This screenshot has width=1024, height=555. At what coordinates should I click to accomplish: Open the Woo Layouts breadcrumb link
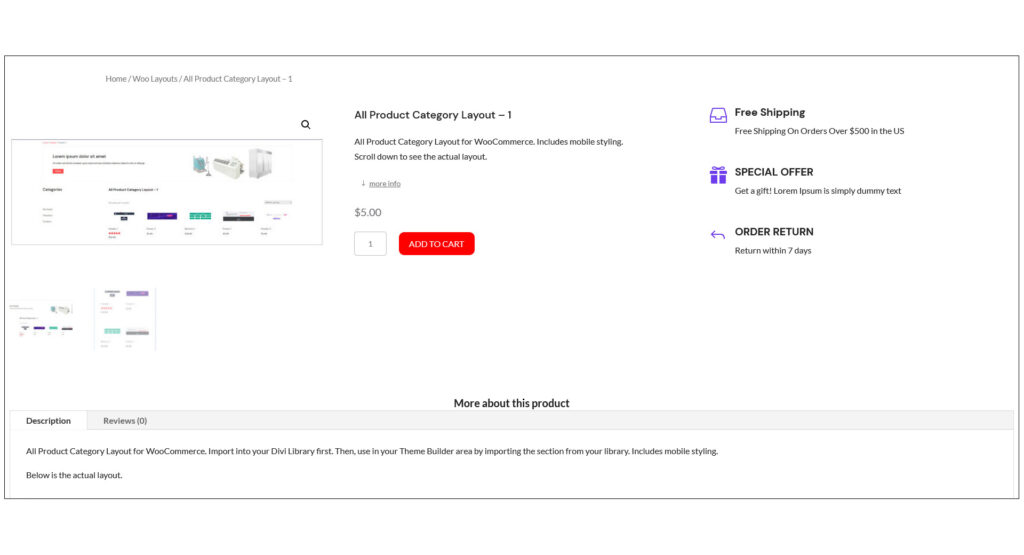point(155,79)
